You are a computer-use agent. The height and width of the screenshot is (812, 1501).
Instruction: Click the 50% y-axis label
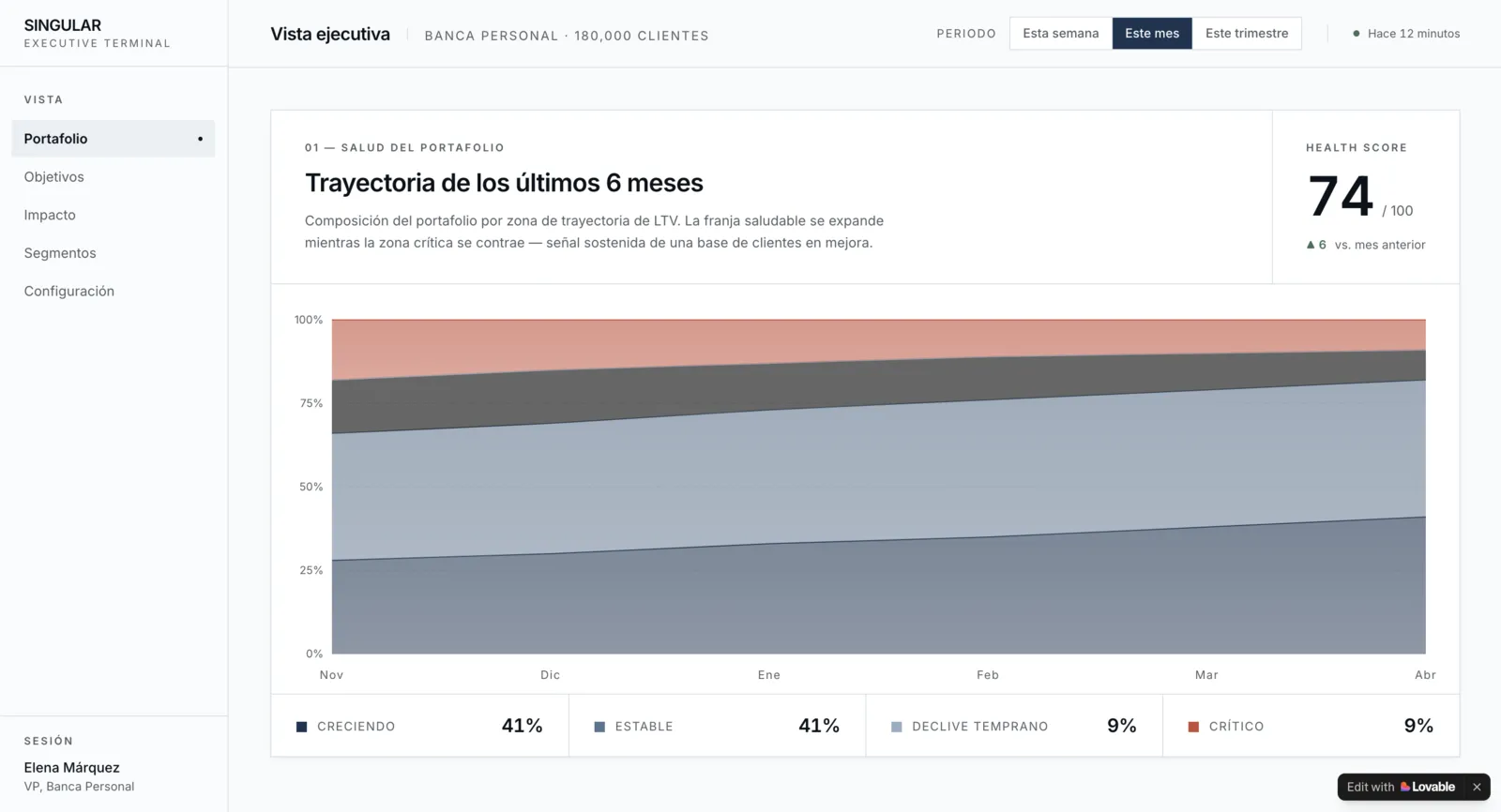(x=311, y=487)
